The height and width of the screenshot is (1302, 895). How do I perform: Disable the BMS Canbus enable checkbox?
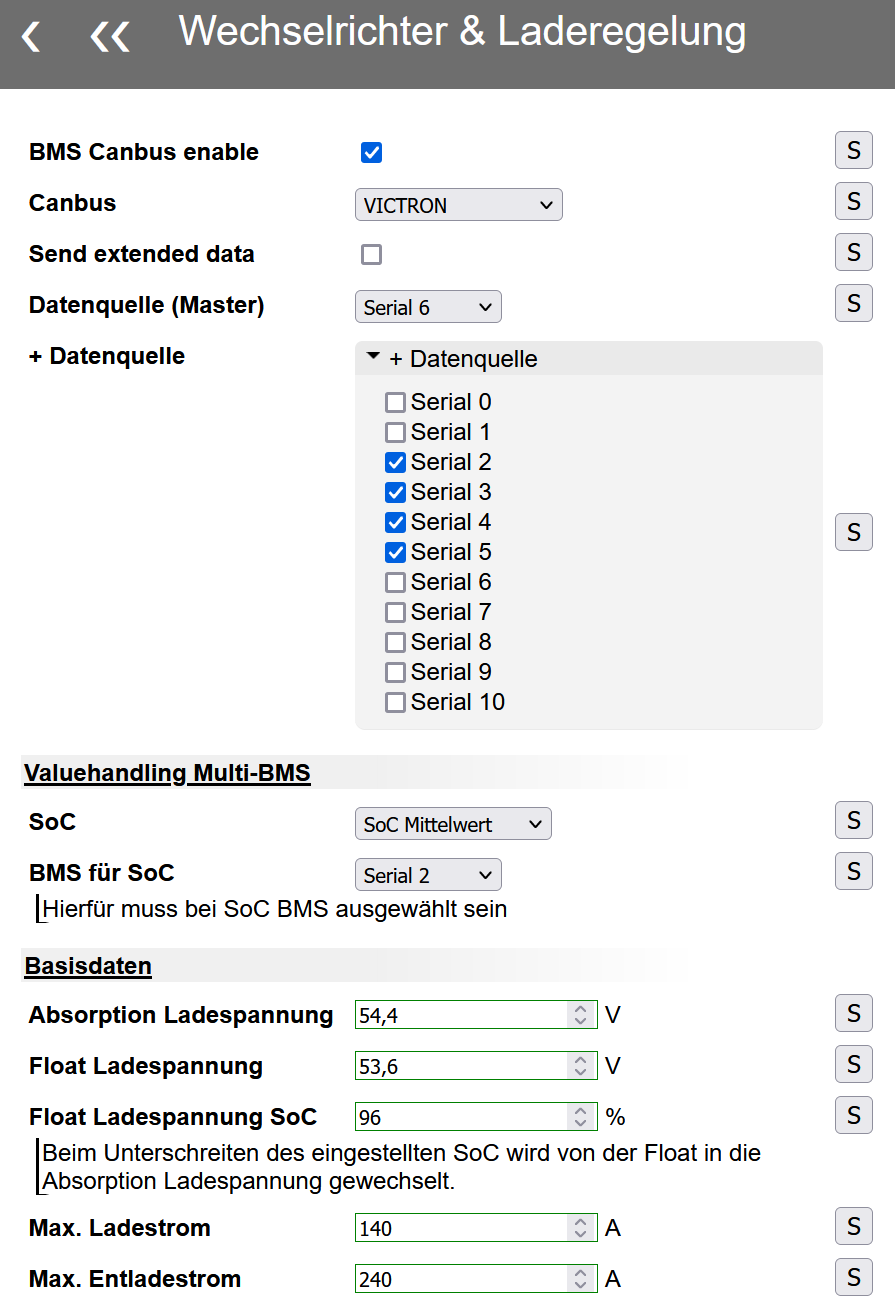[x=372, y=153]
